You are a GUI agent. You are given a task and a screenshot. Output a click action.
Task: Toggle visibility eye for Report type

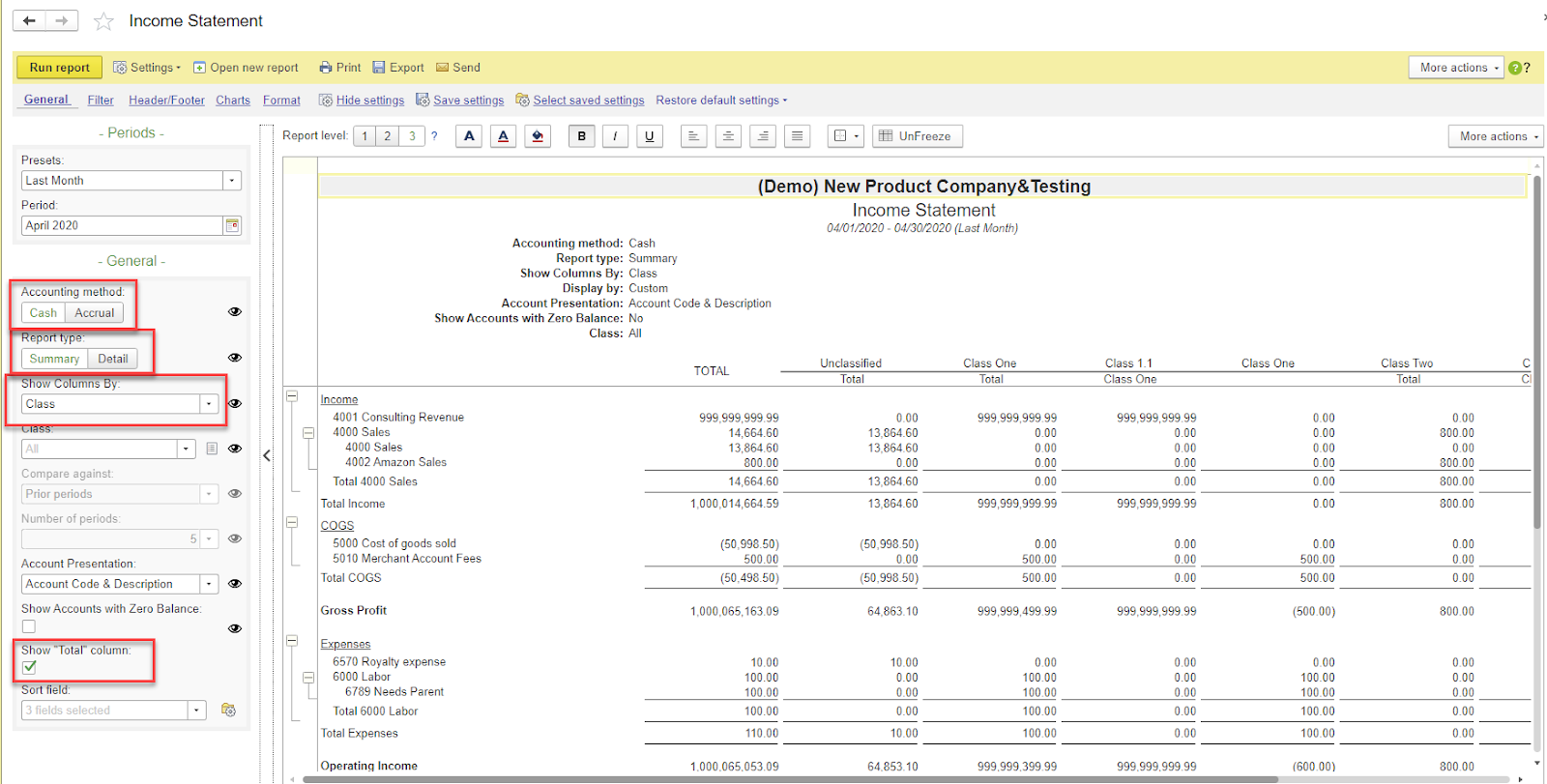pyautogui.click(x=234, y=358)
